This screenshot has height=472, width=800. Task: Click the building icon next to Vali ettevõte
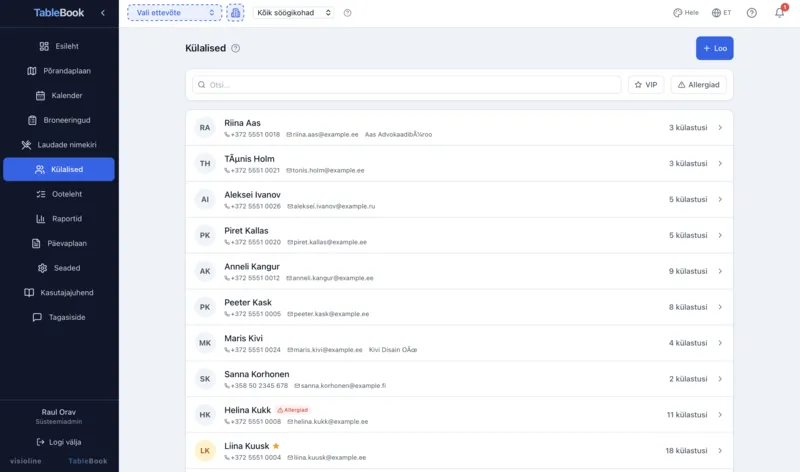click(235, 13)
